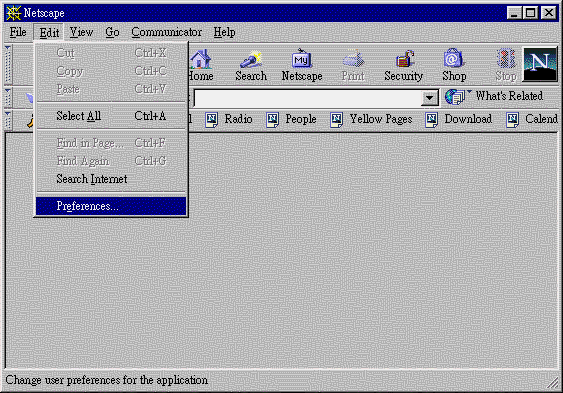The image size is (563, 393).
Task: Click the Stop traffic light icon
Action: coord(506,65)
